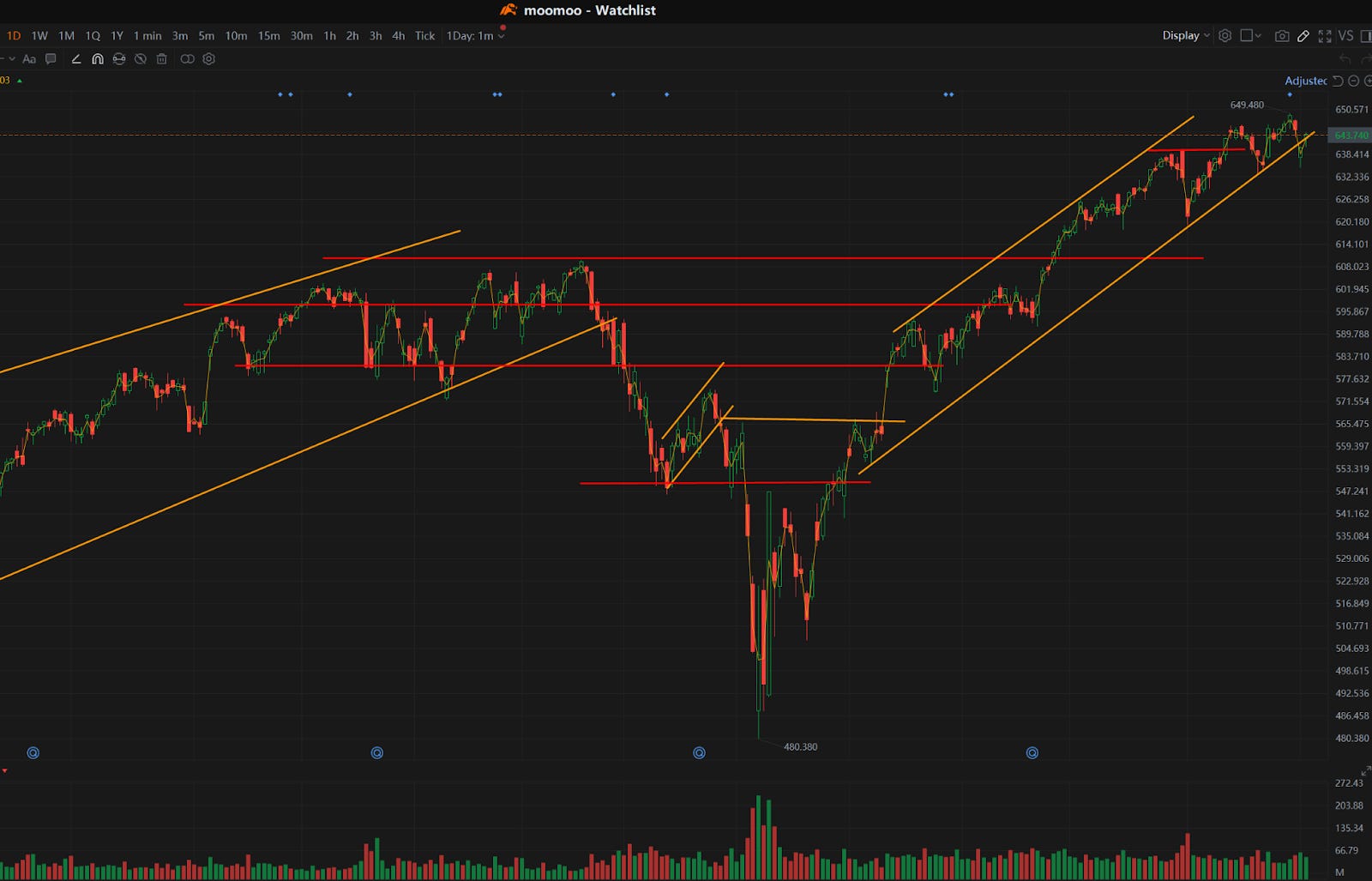Viewport: 1372px width, 881px height.
Task: Hide all drawings on chart
Action: (140, 59)
